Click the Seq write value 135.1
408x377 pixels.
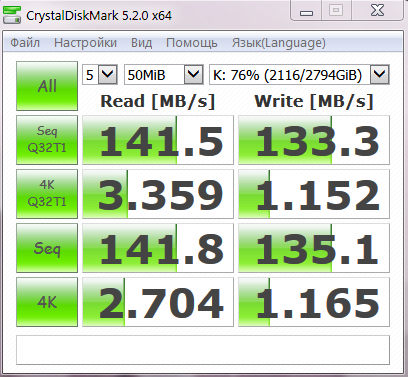[314, 248]
